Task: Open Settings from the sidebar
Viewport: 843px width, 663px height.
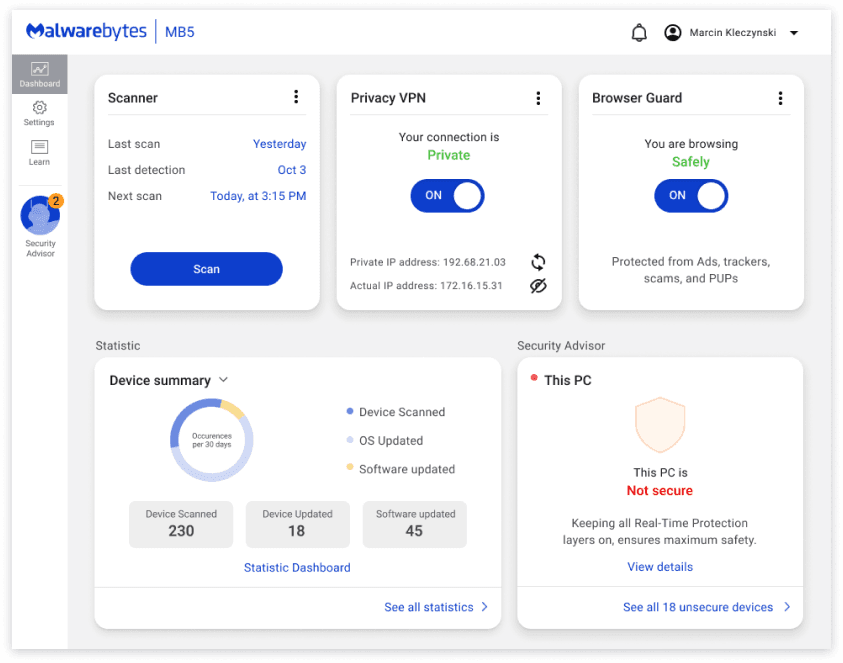Action: point(39,113)
